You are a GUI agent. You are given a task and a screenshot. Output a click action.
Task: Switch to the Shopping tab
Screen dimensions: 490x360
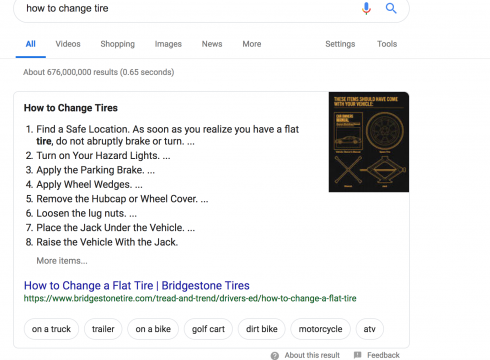(x=118, y=44)
